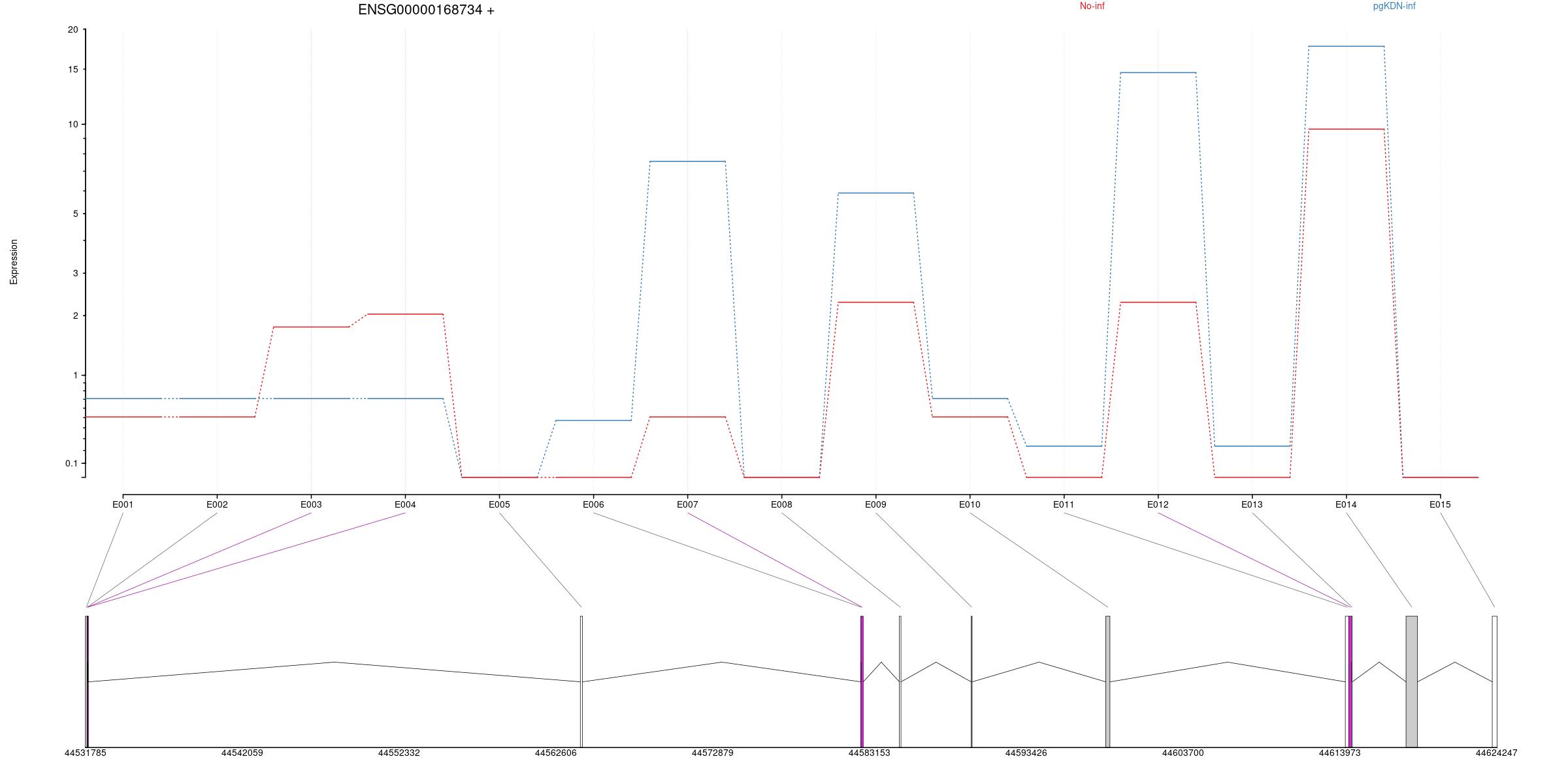The width and height of the screenshot is (1568, 784).
Task: Click gray exon box for E010
Action: pyautogui.click(x=1107, y=681)
